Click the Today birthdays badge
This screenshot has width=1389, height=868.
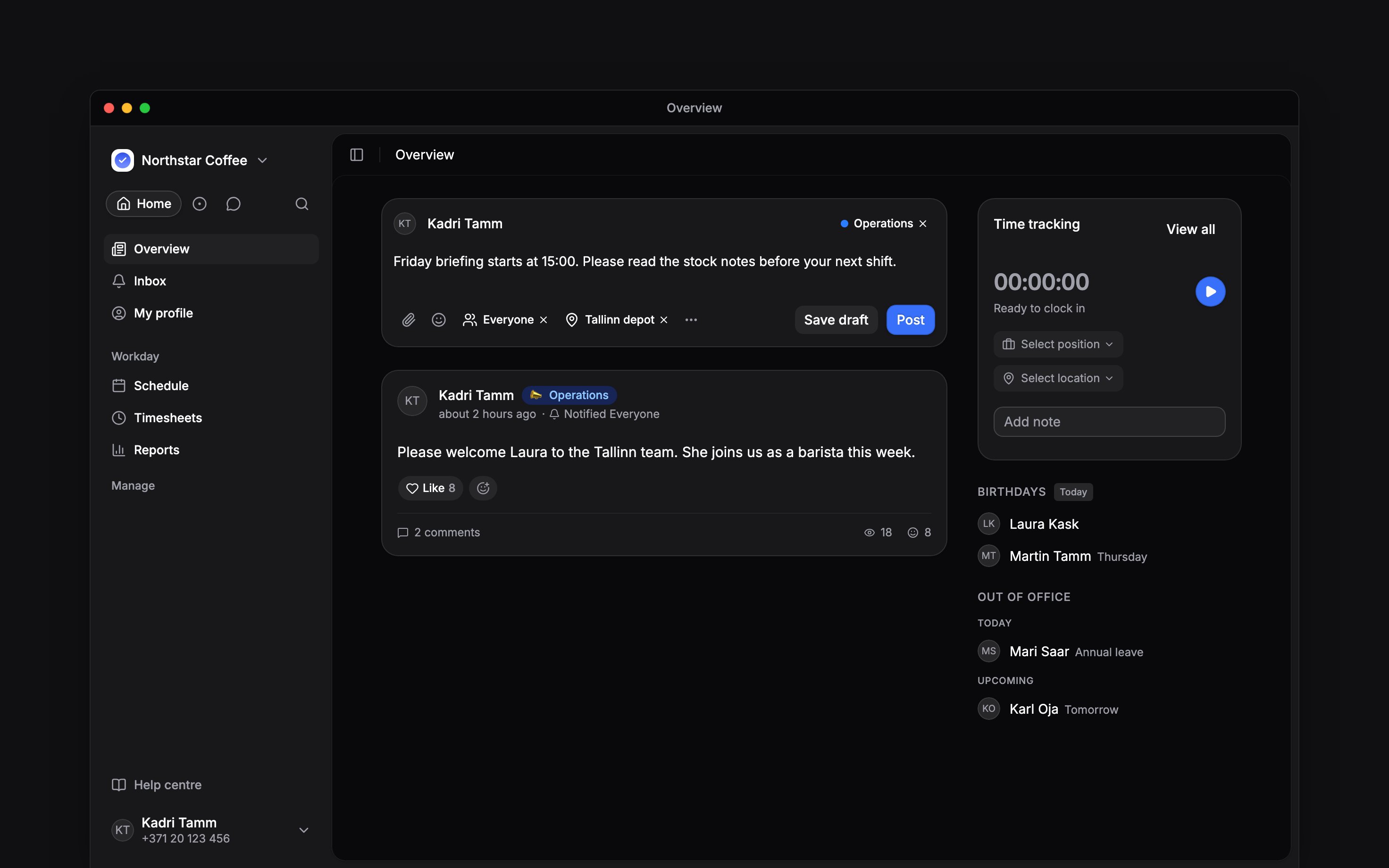coord(1073,492)
